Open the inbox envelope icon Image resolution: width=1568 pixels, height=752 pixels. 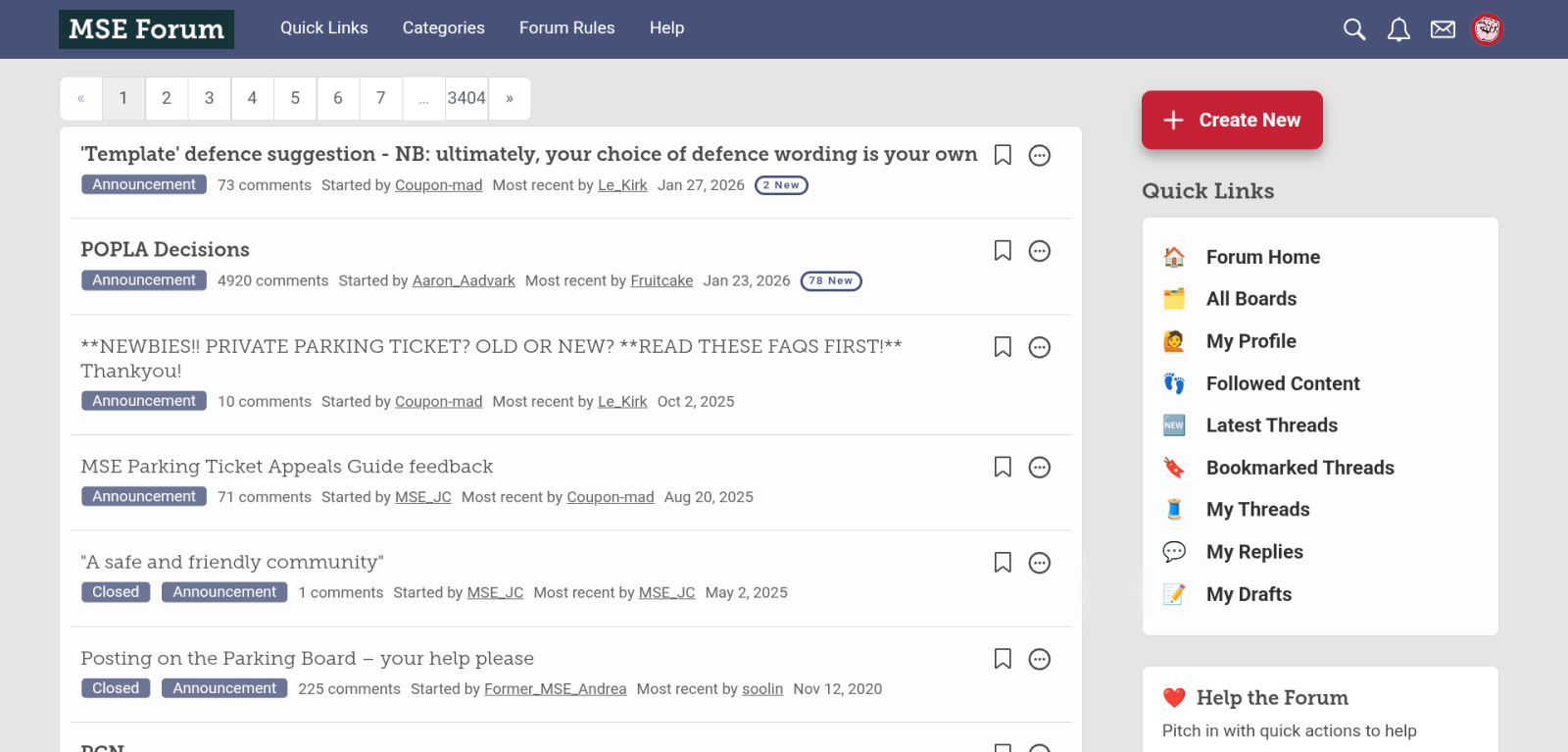click(1443, 29)
